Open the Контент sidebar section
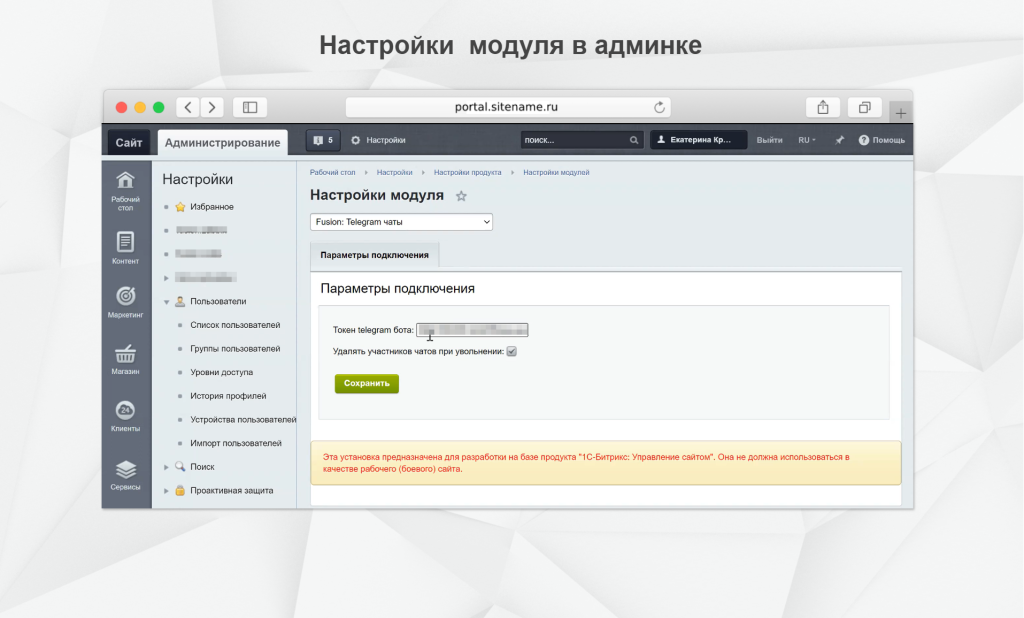 coord(125,248)
